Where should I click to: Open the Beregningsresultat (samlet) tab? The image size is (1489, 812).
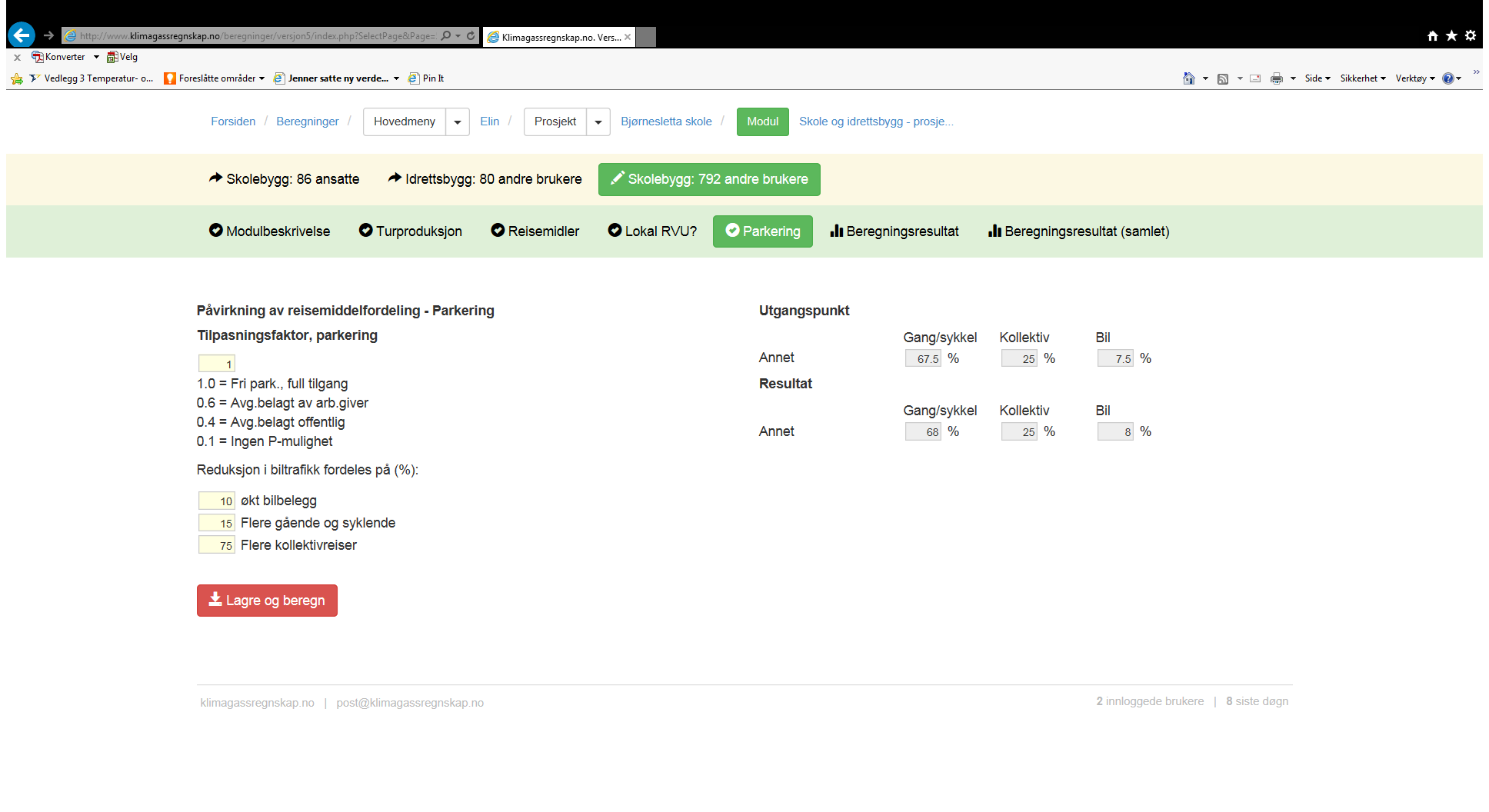pyautogui.click(x=1079, y=231)
